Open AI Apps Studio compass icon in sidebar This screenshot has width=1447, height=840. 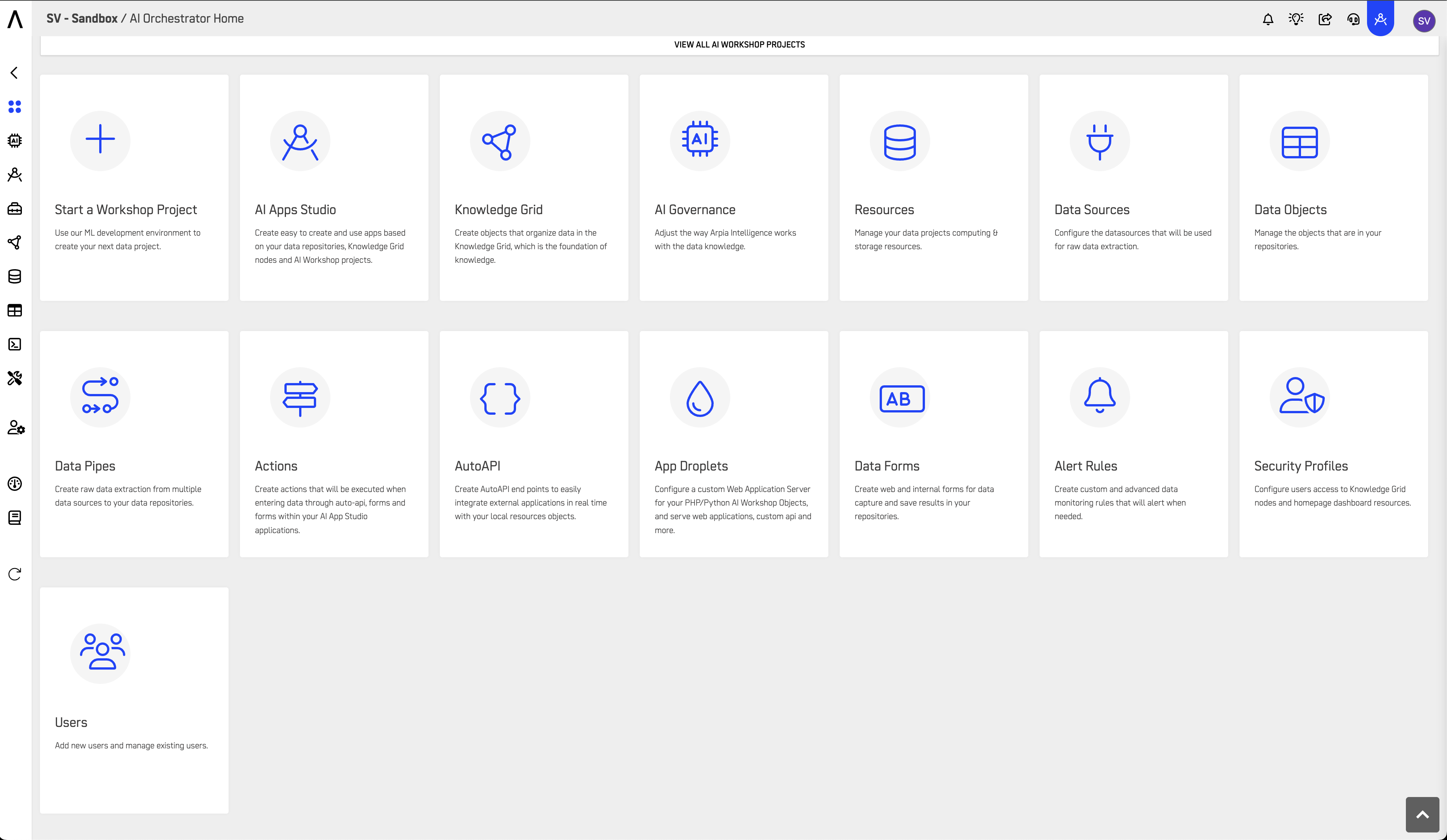14,175
